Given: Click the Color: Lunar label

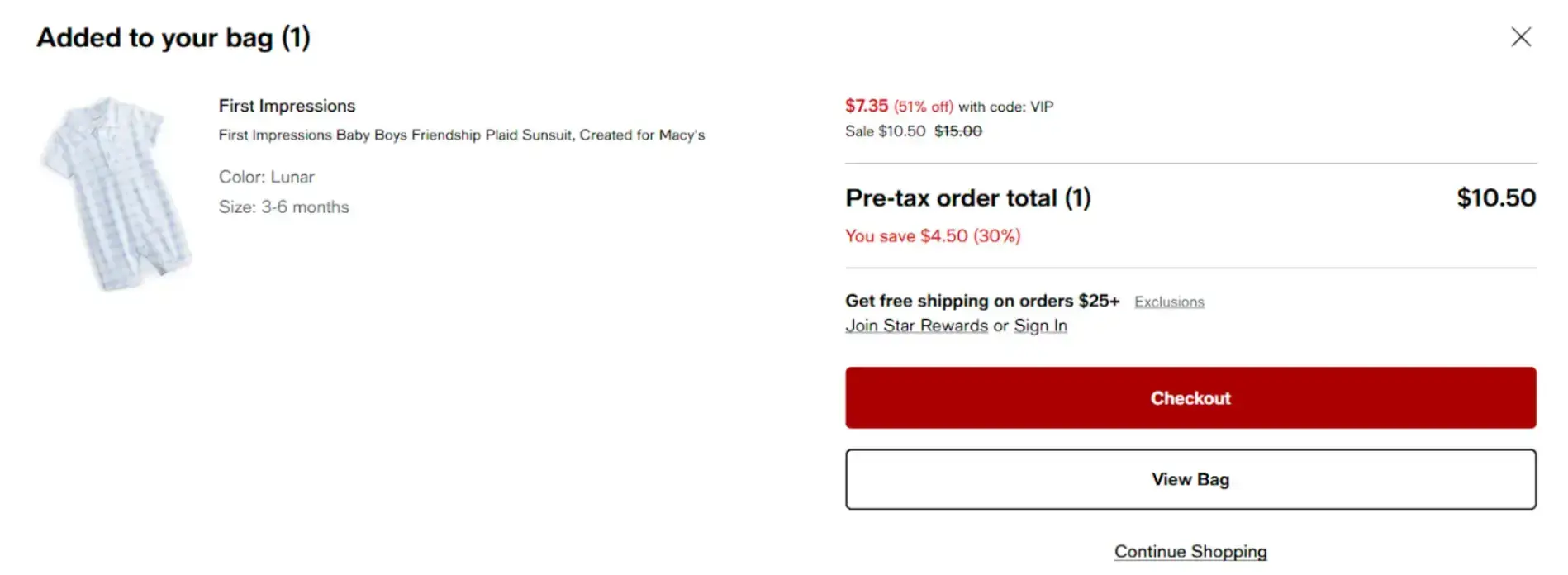Looking at the screenshot, I should point(266,176).
